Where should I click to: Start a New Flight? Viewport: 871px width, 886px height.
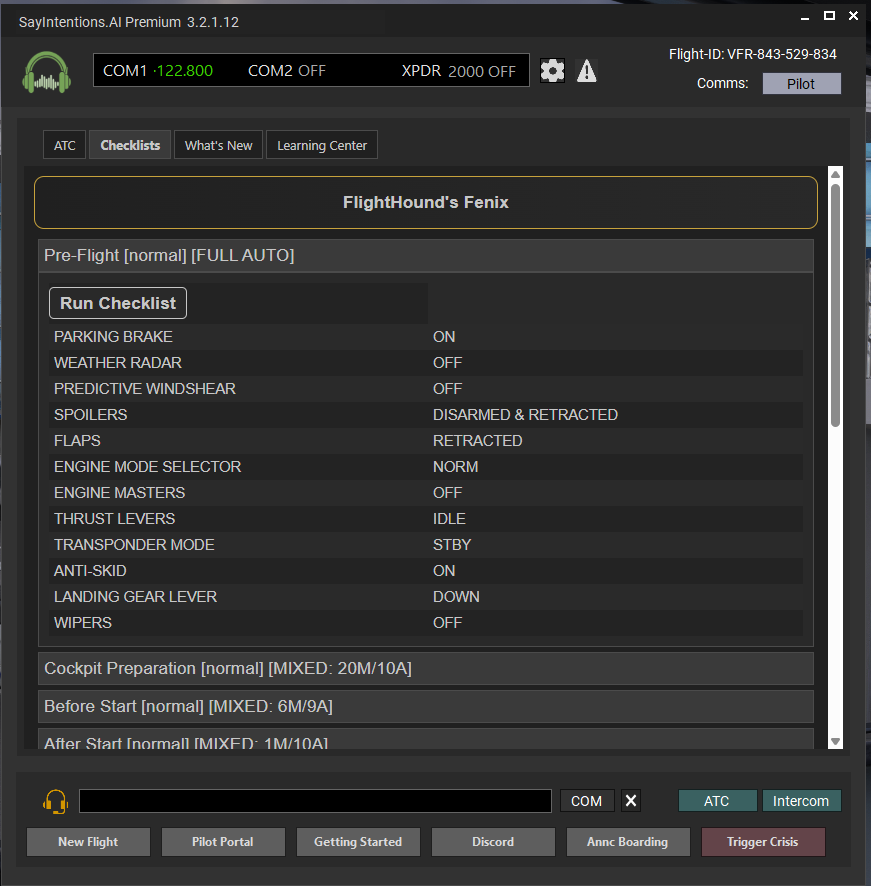[x=88, y=842]
